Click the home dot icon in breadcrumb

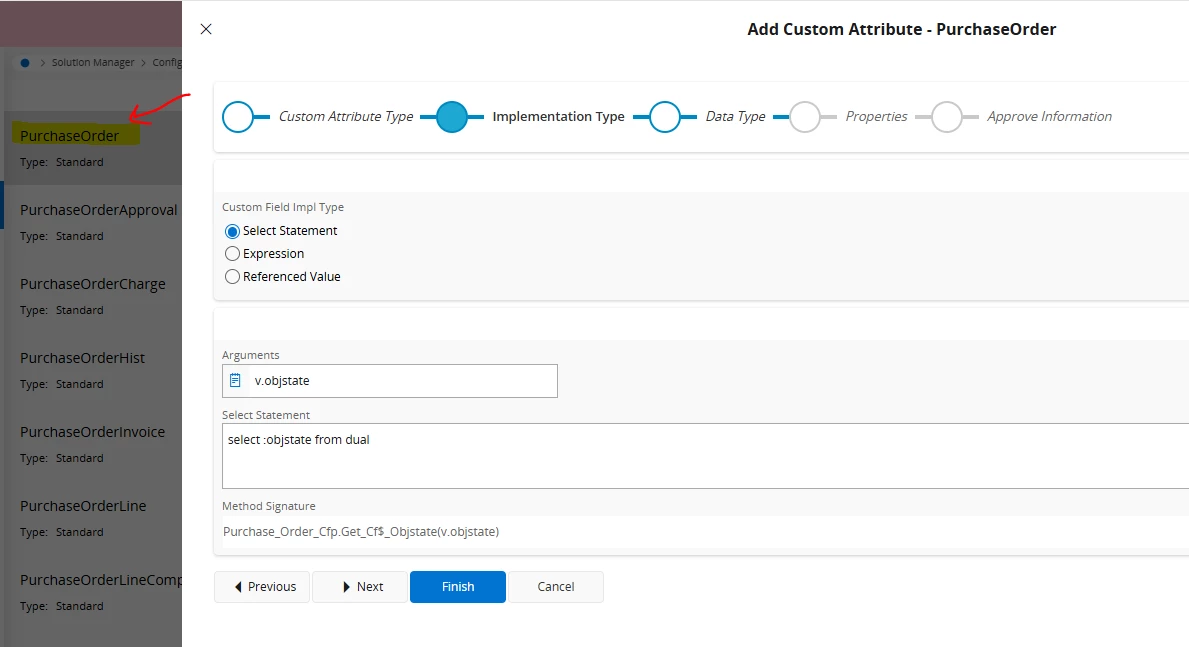click(x=25, y=62)
